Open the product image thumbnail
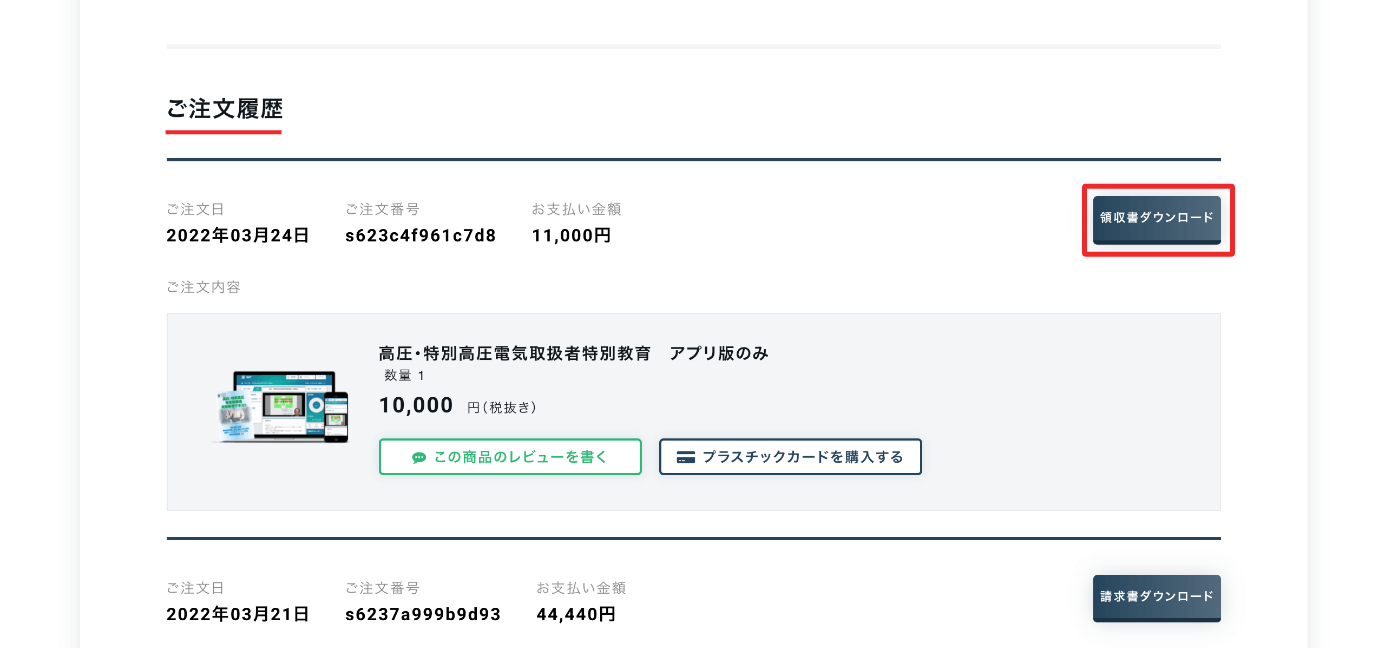The image size is (1385, 649). point(281,407)
